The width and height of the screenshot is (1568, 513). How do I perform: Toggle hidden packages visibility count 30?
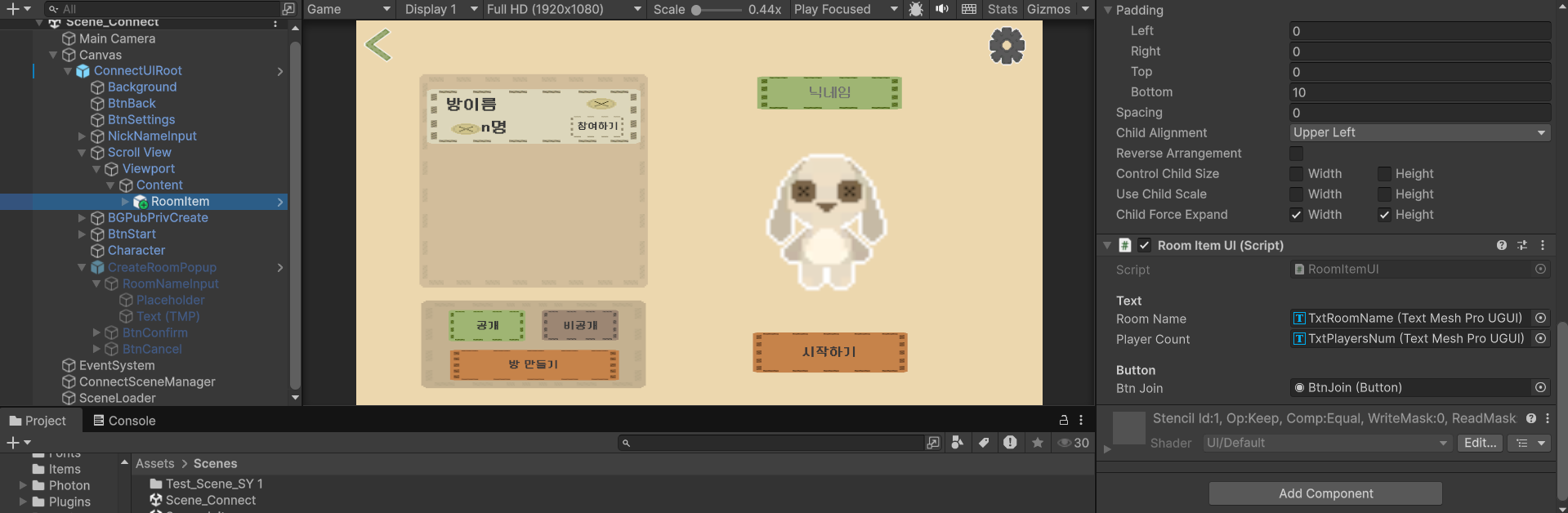(1073, 443)
